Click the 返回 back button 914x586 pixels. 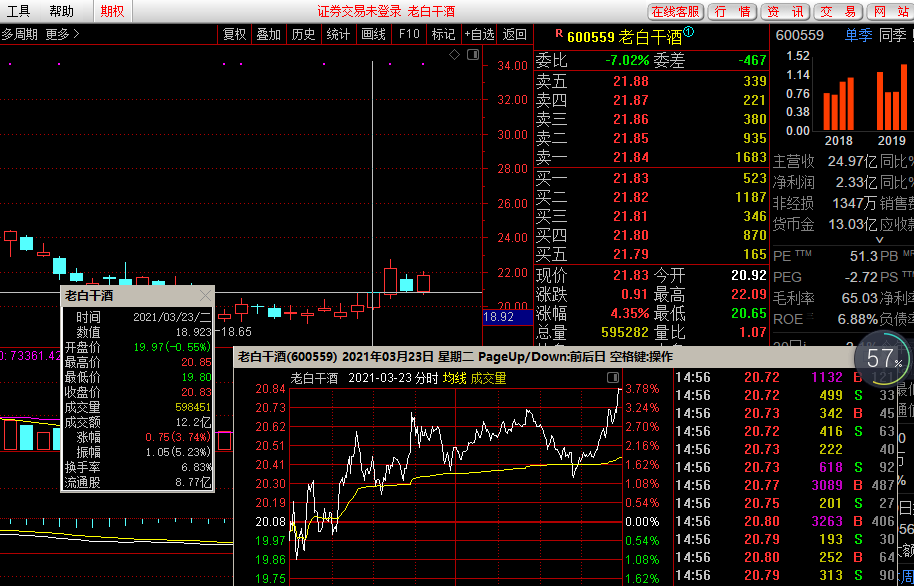tap(514, 34)
